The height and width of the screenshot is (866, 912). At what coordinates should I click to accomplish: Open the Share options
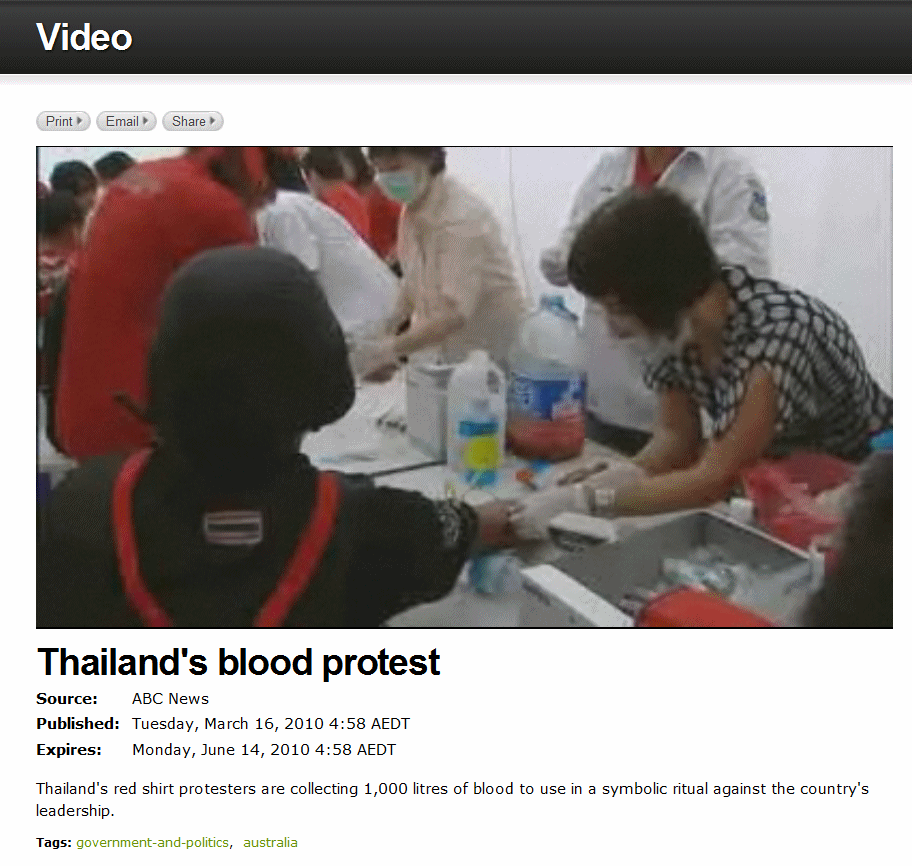pos(193,121)
